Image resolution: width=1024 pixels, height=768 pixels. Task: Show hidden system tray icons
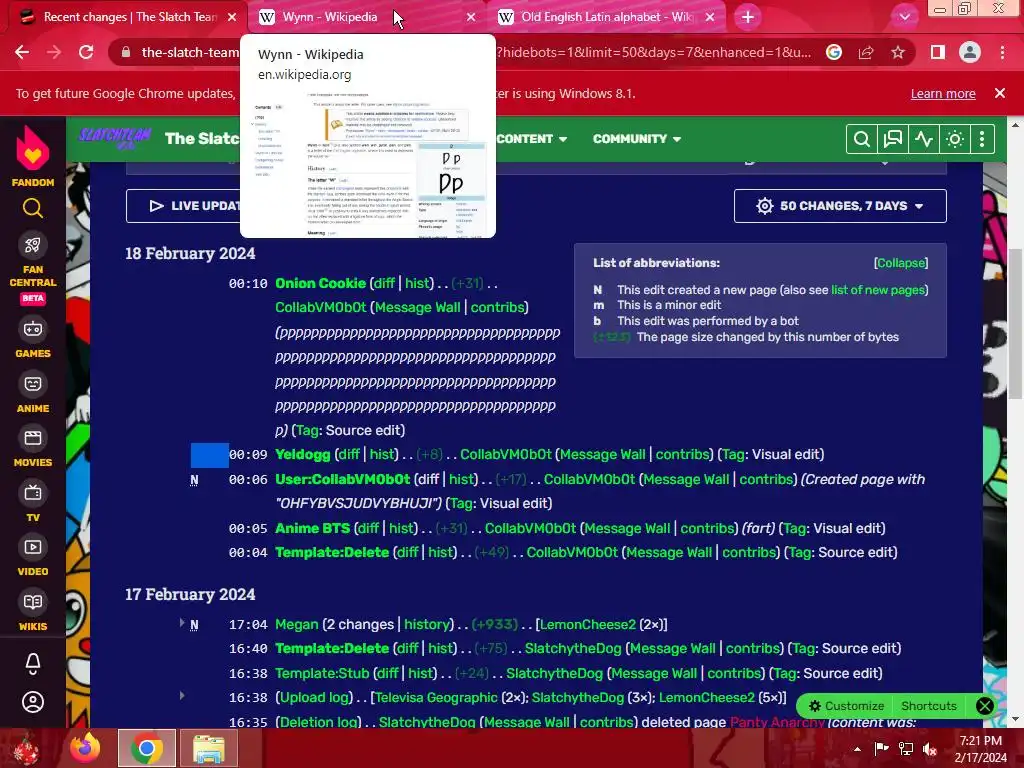point(857,748)
